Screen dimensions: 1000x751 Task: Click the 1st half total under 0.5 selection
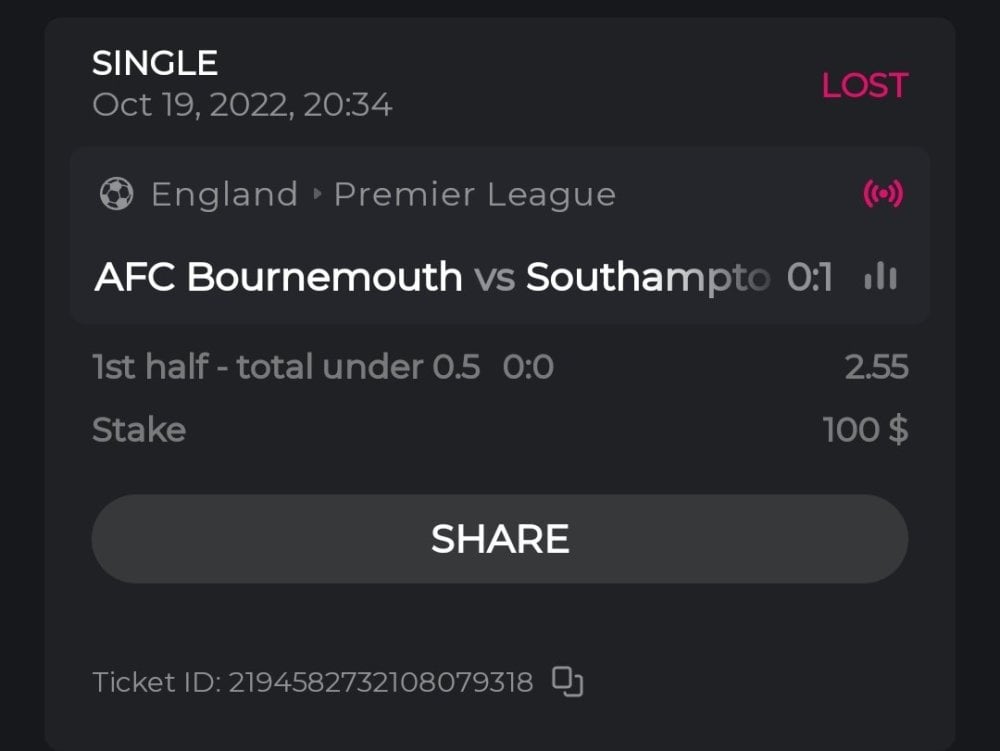tap(286, 368)
